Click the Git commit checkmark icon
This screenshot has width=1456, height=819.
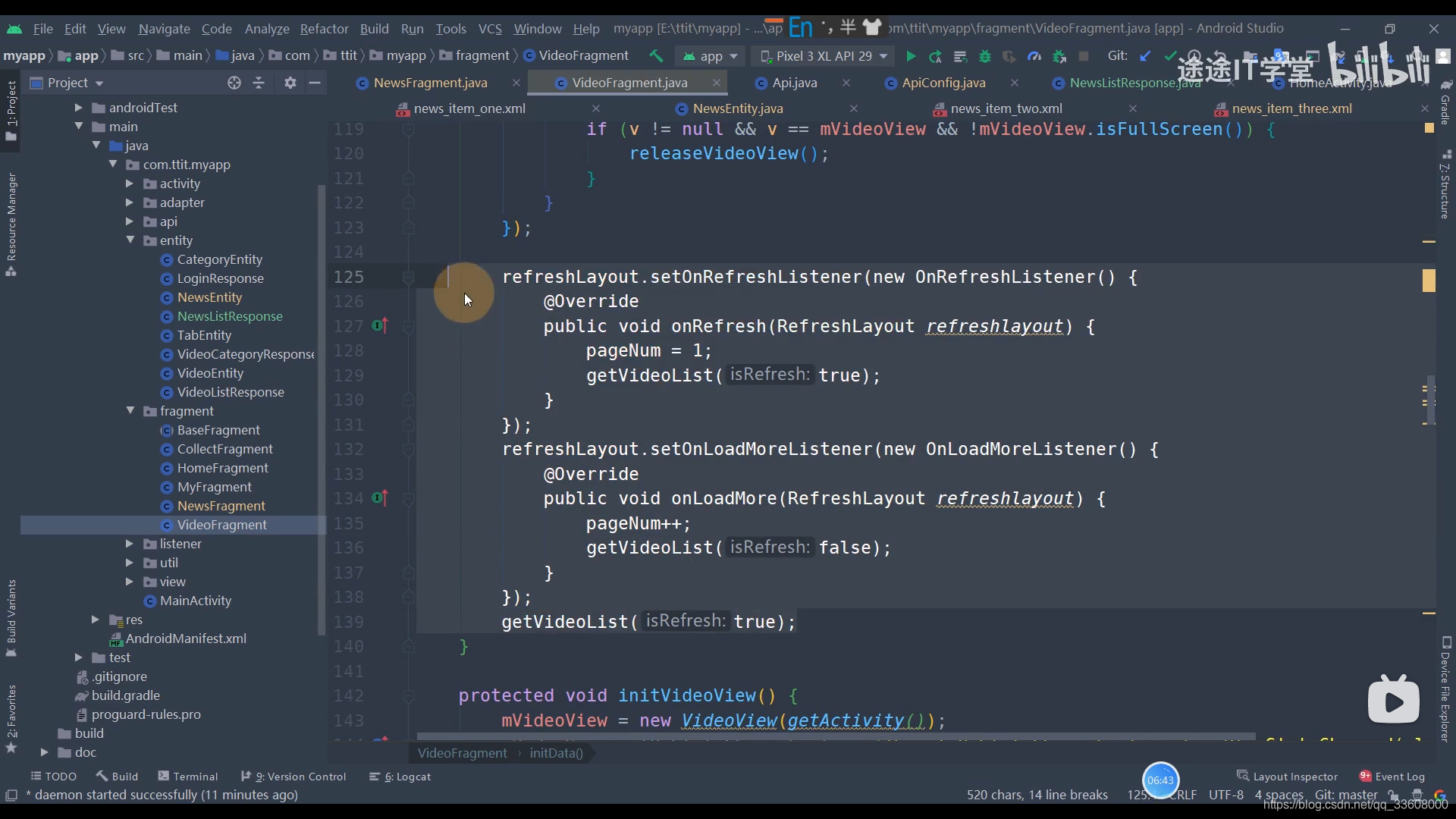tap(1170, 56)
